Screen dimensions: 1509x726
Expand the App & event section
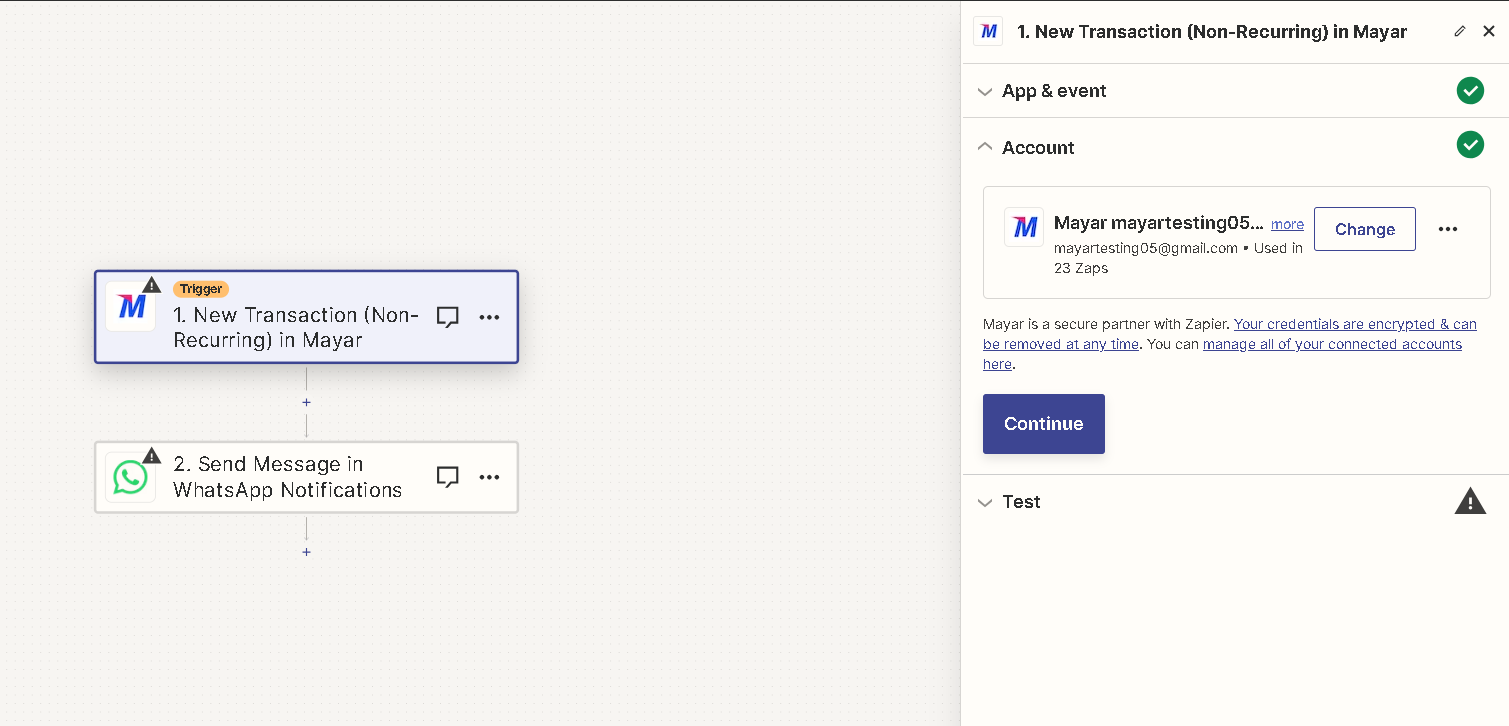(x=985, y=92)
